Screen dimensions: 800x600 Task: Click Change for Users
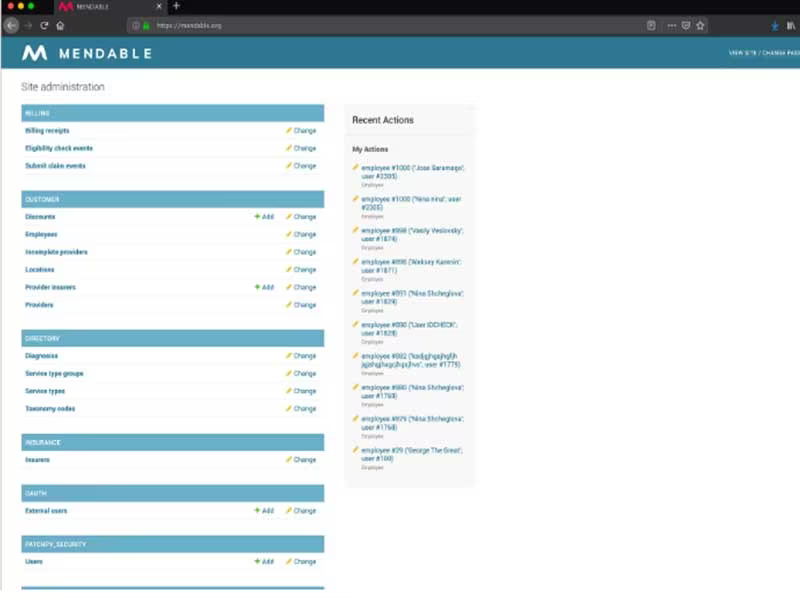coord(302,561)
